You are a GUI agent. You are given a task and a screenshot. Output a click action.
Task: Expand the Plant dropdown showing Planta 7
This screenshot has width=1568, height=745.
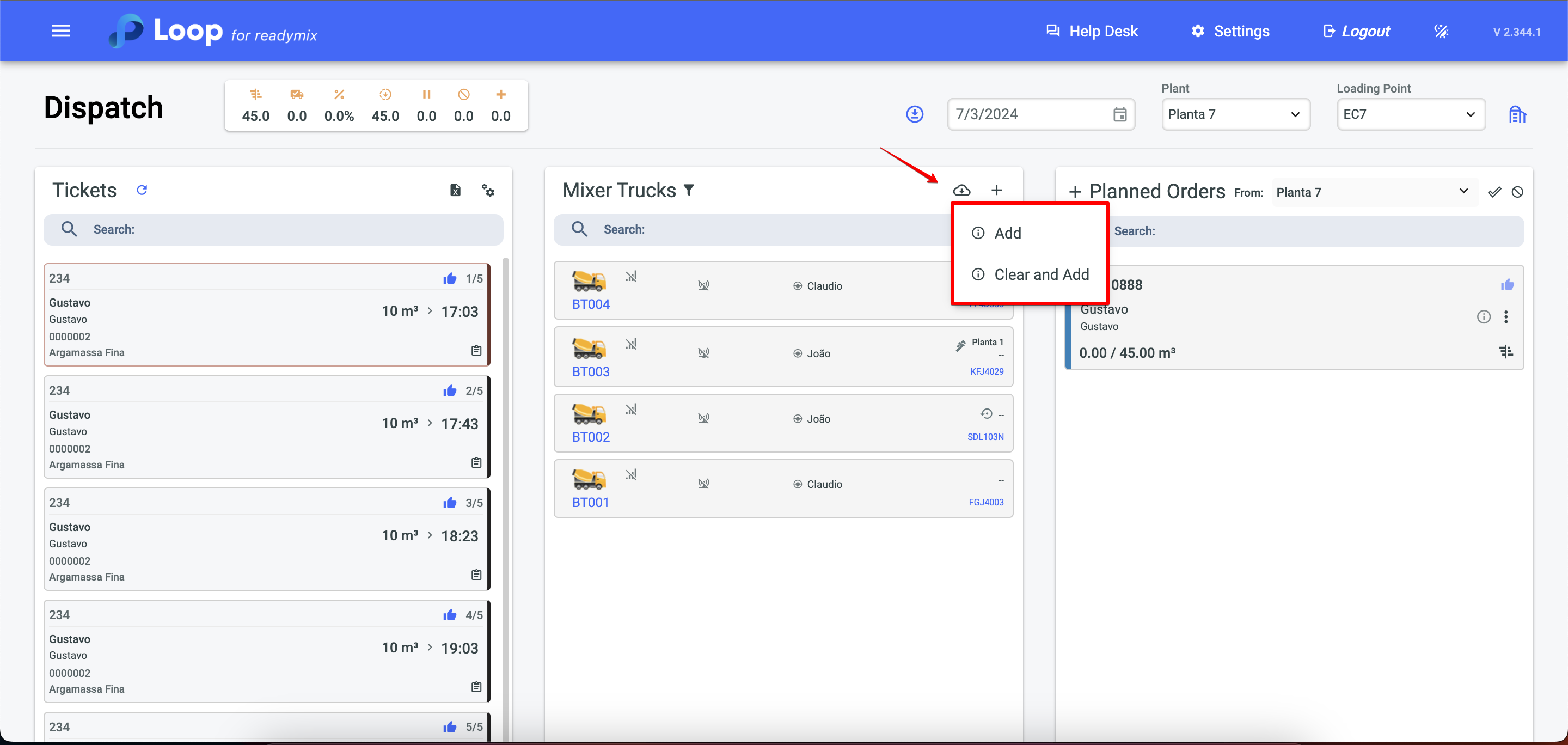[1235, 114]
